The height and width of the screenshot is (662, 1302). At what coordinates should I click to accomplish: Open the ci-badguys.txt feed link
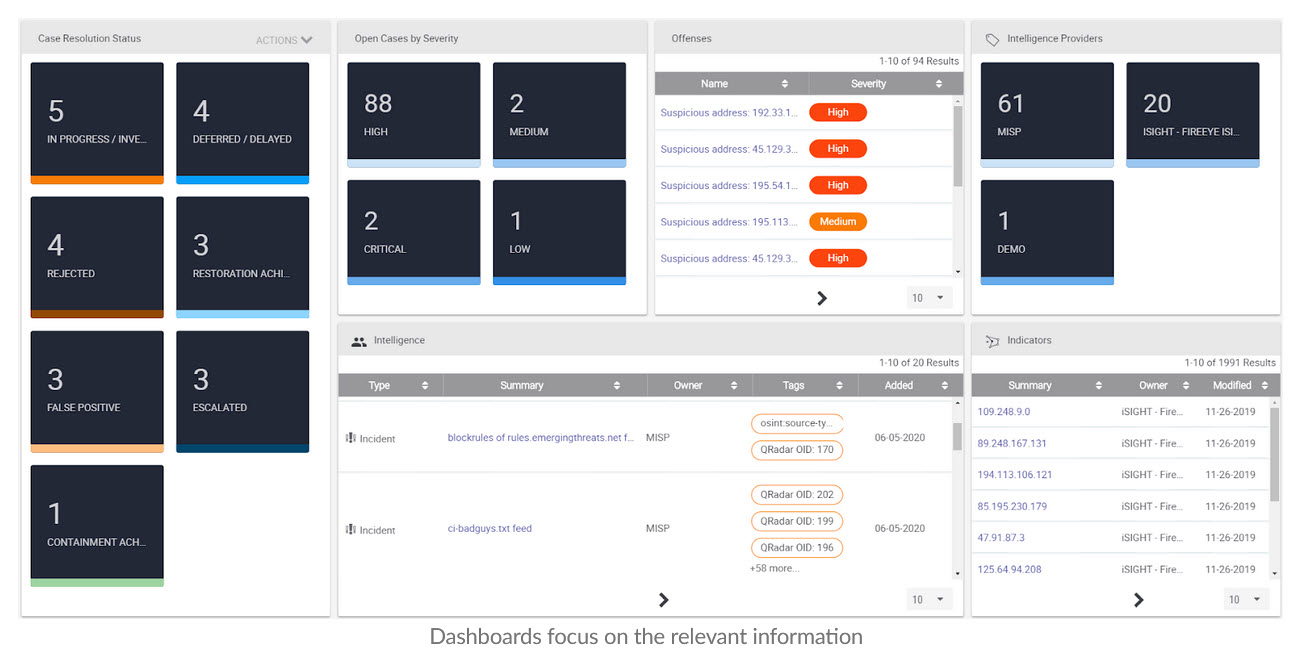(490, 529)
